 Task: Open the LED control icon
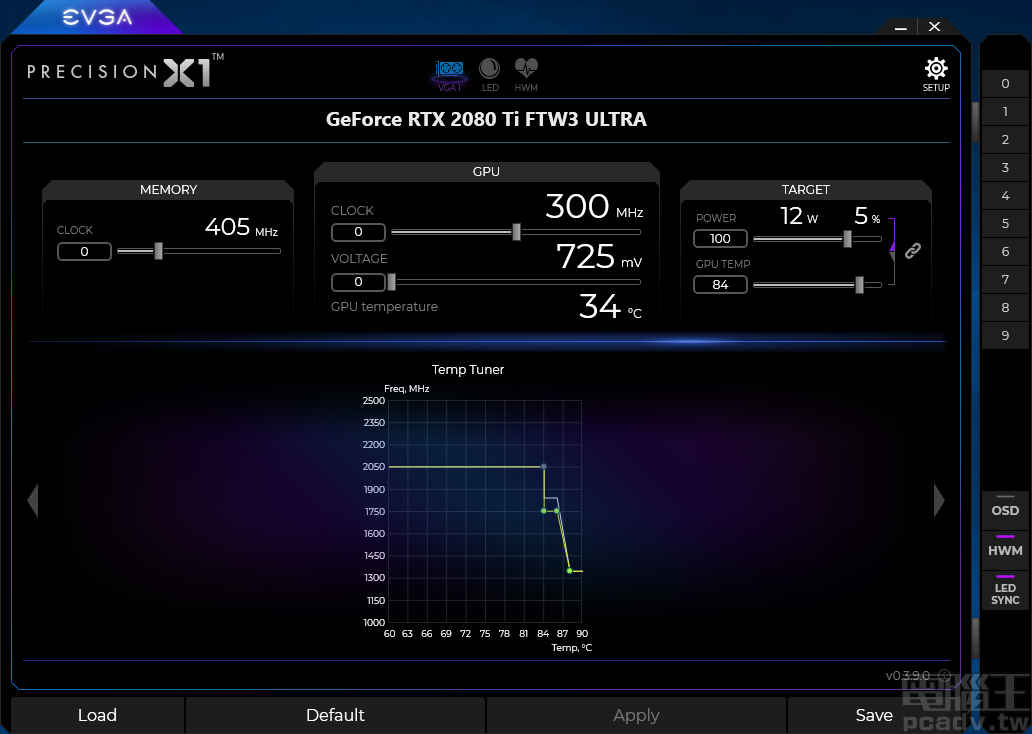(490, 74)
